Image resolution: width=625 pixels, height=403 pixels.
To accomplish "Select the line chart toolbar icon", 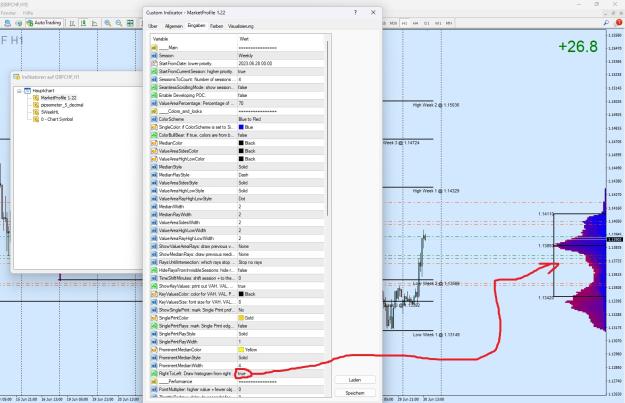I will 94,23.
